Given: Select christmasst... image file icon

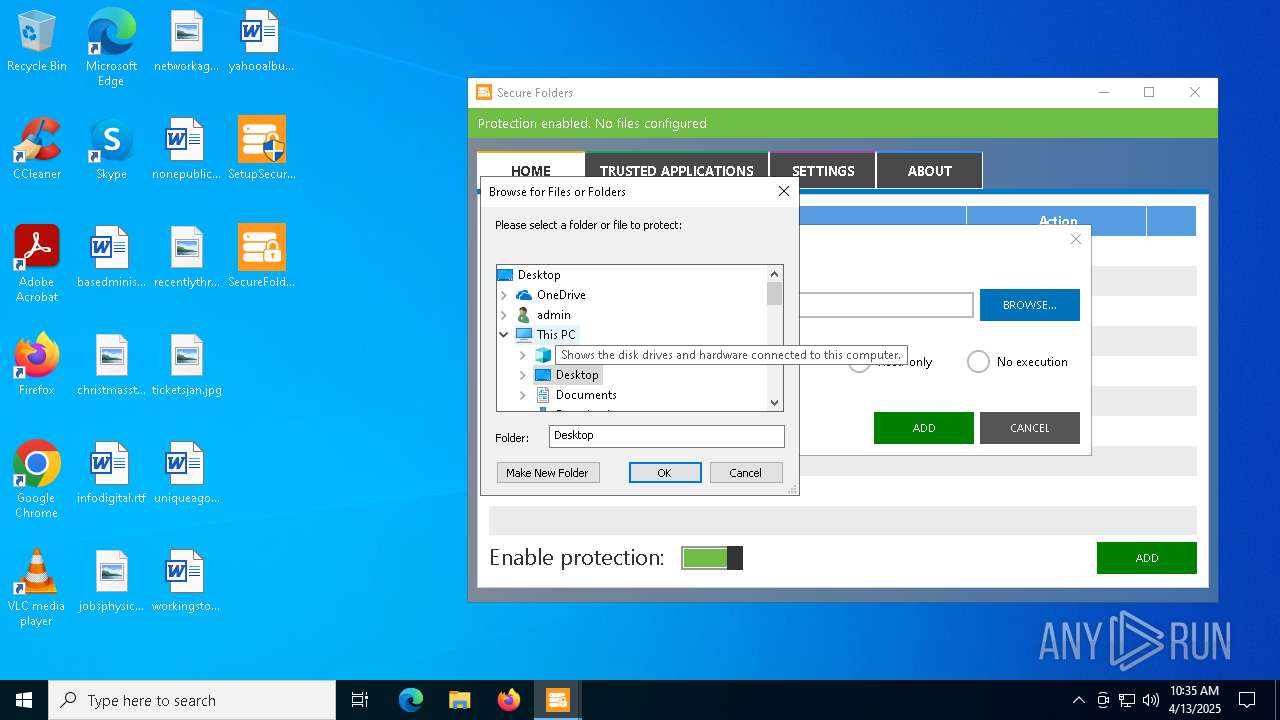Looking at the screenshot, I should coord(111,366).
